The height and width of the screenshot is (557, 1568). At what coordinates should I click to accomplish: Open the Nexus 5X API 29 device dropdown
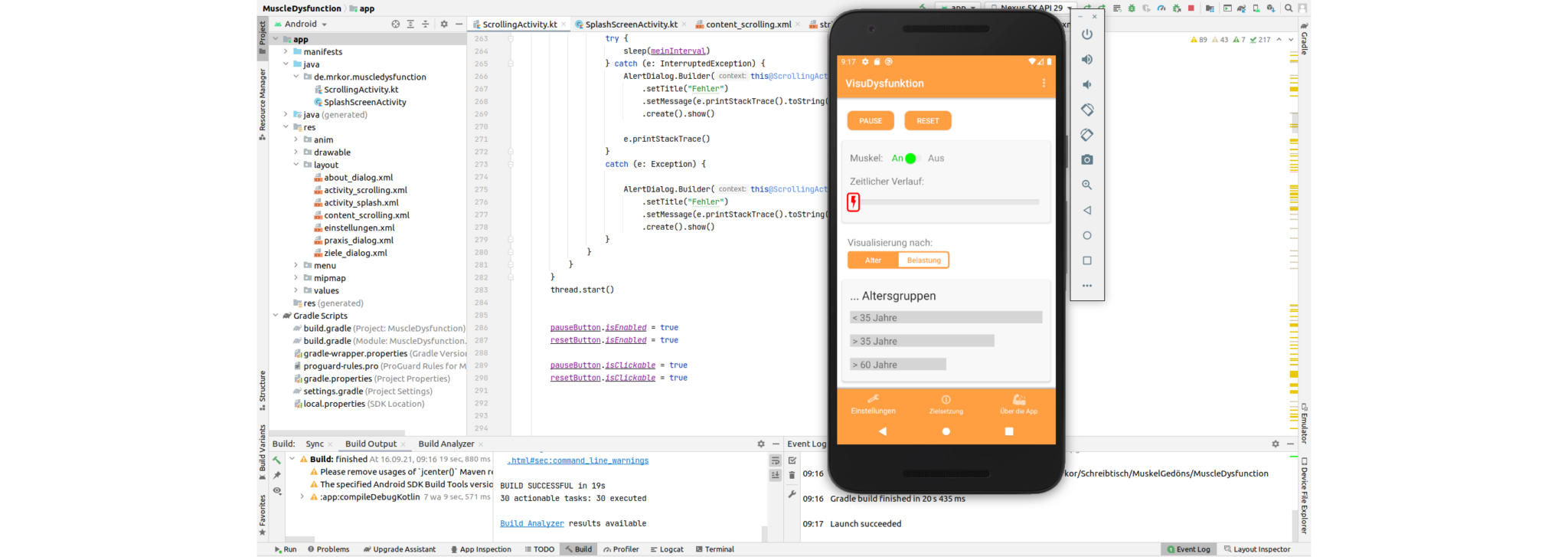[x=1031, y=8]
